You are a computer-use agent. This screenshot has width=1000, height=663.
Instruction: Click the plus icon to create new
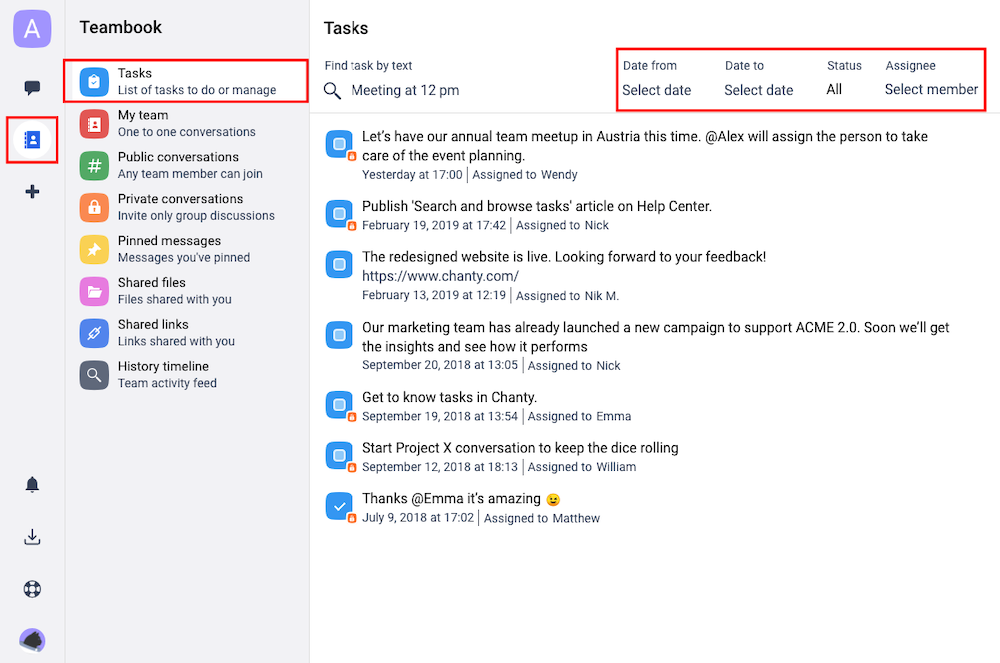point(32,191)
